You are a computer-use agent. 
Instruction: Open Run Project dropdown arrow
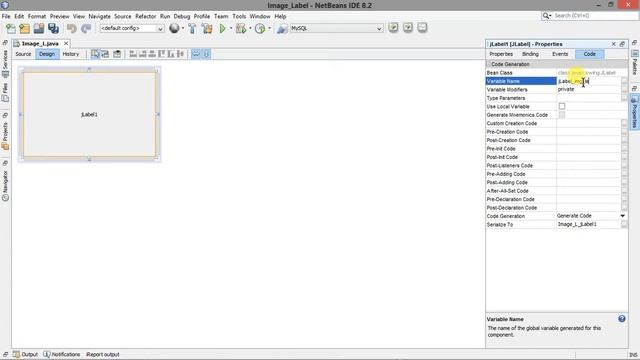[x=231, y=28]
